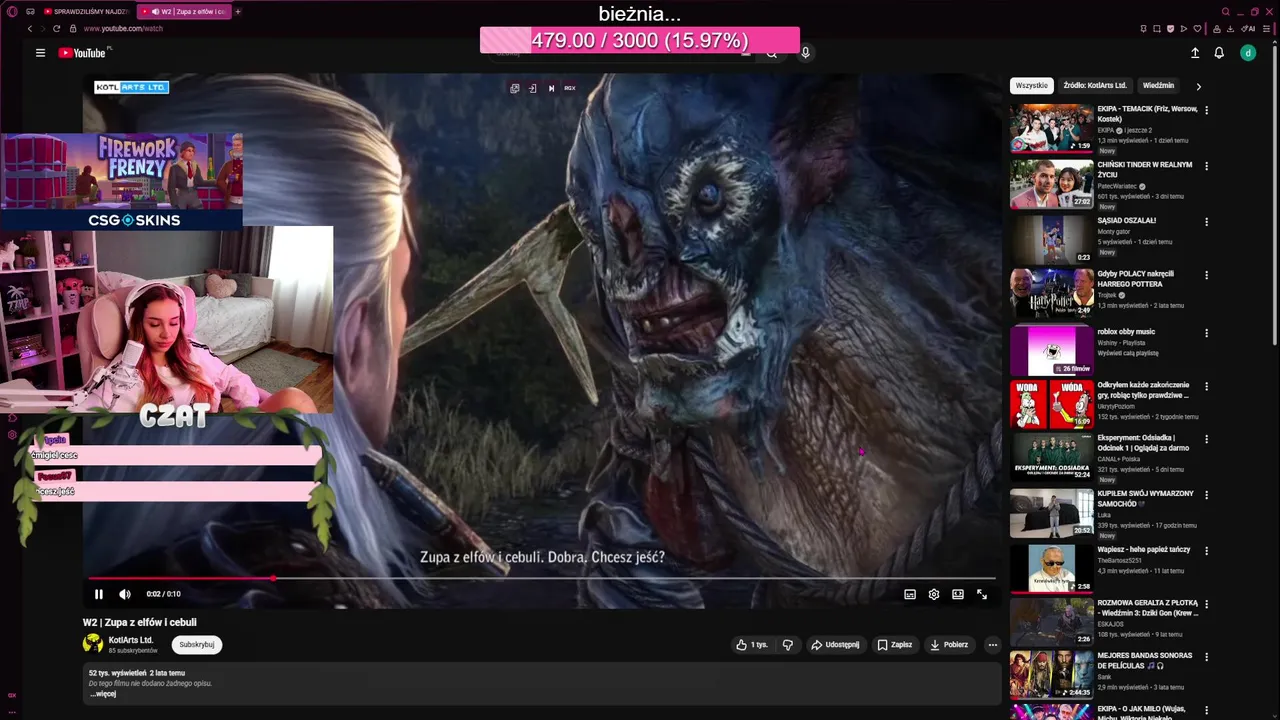Viewport: 1280px width, 720px height.
Task: Toggle theater mode on the player
Action: [958, 594]
